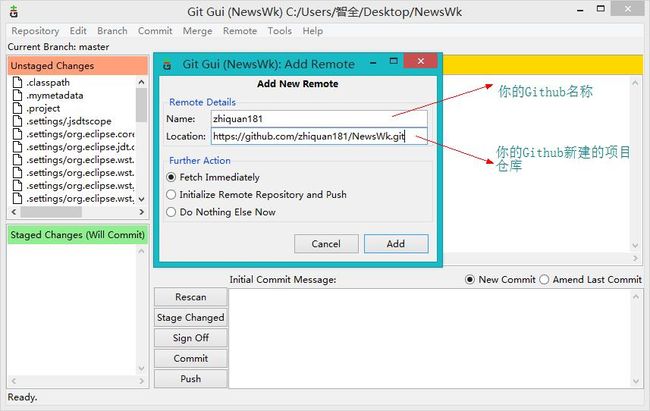The height and width of the screenshot is (411, 650).
Task: Click the file icon next to .project
Action: tap(17, 108)
